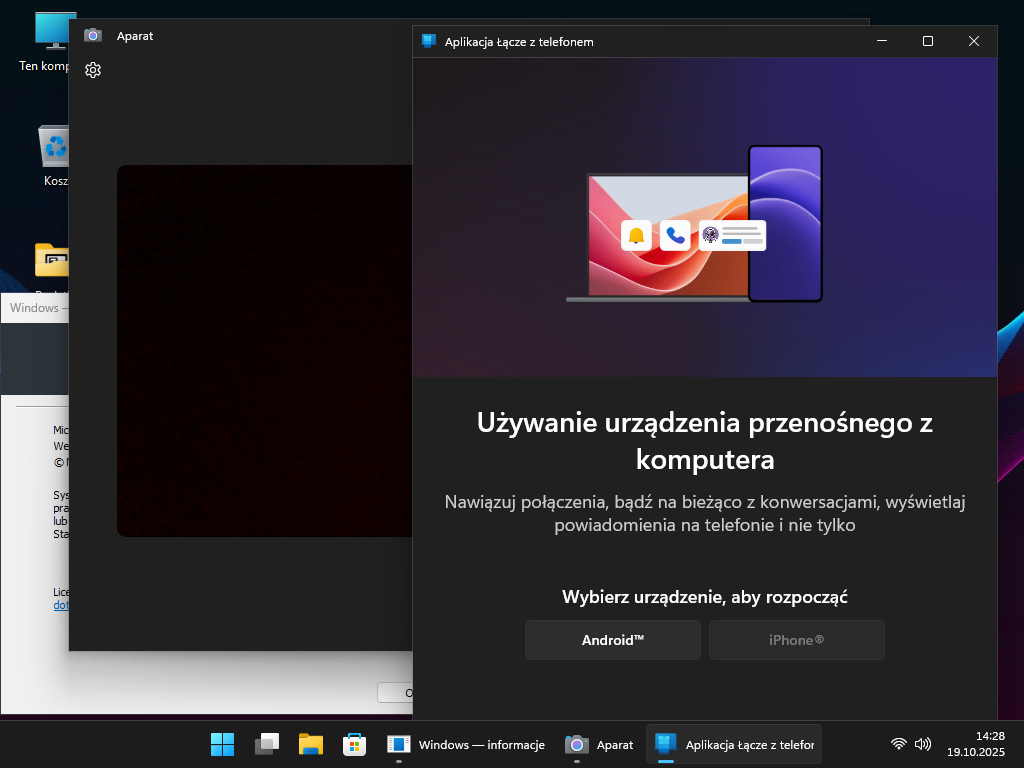Viewport: 1024px width, 768px height.
Task: Click the Aparat camera title icon
Action: click(x=93, y=35)
